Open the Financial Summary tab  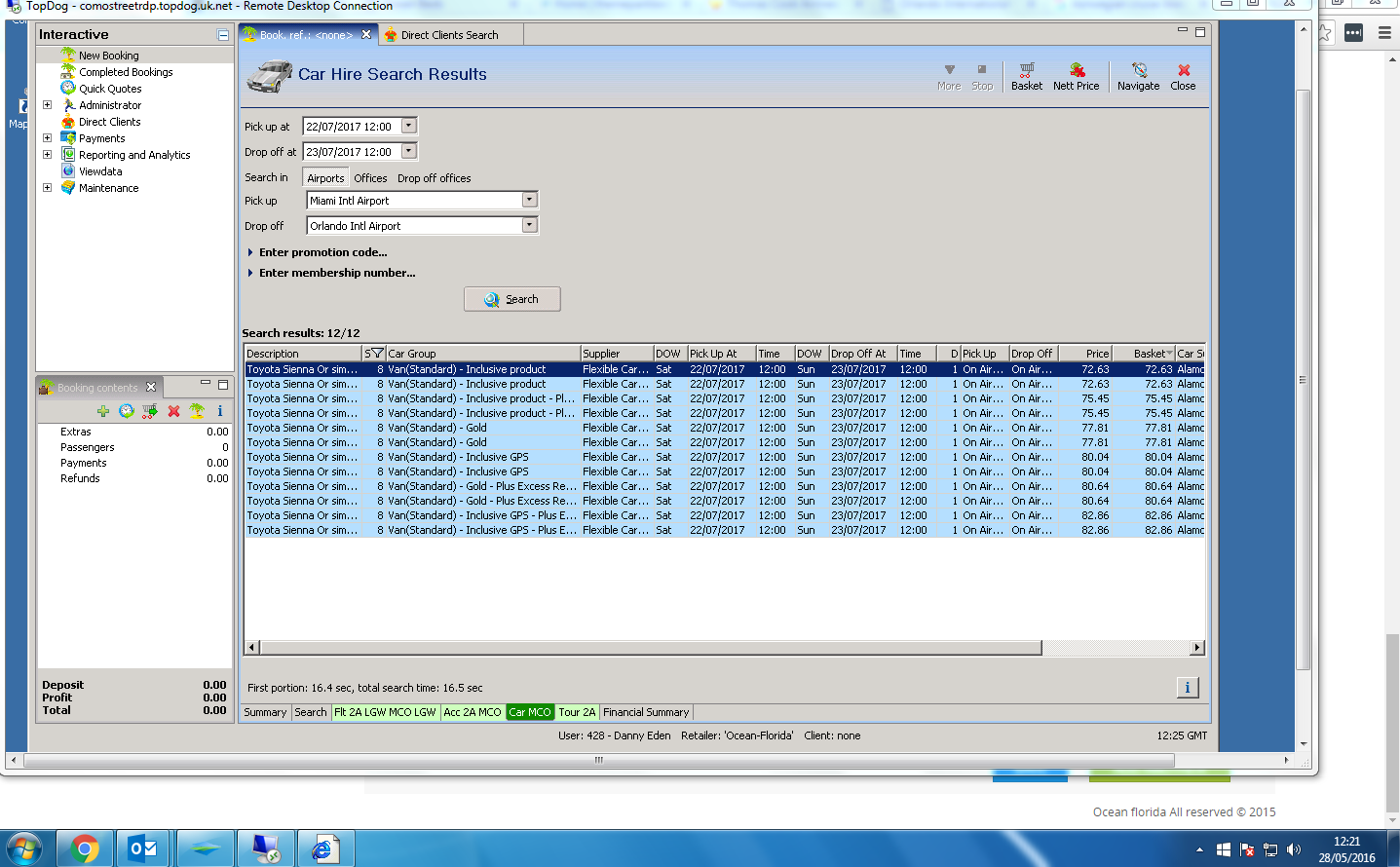(646, 712)
